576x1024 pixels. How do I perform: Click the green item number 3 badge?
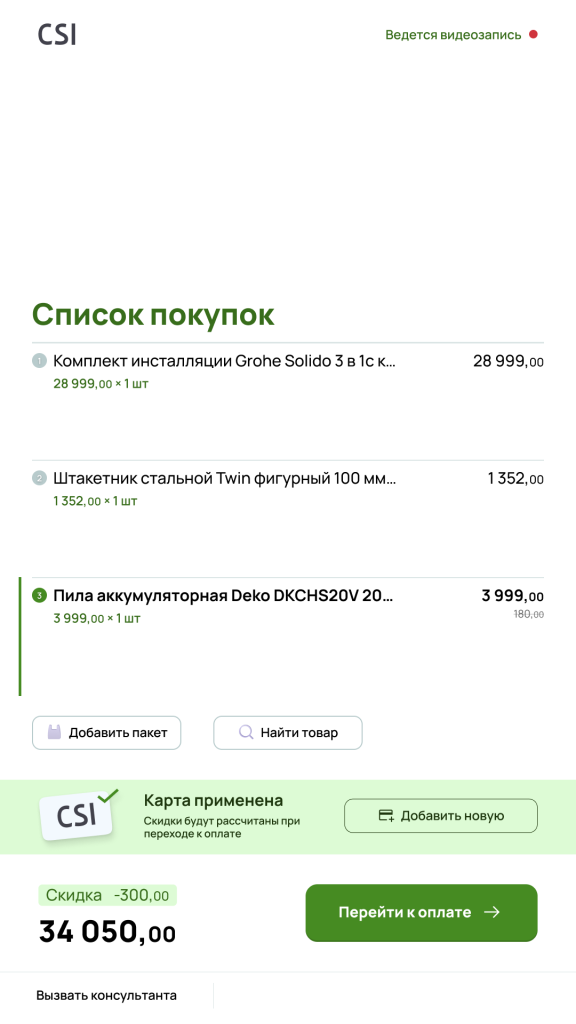39,596
